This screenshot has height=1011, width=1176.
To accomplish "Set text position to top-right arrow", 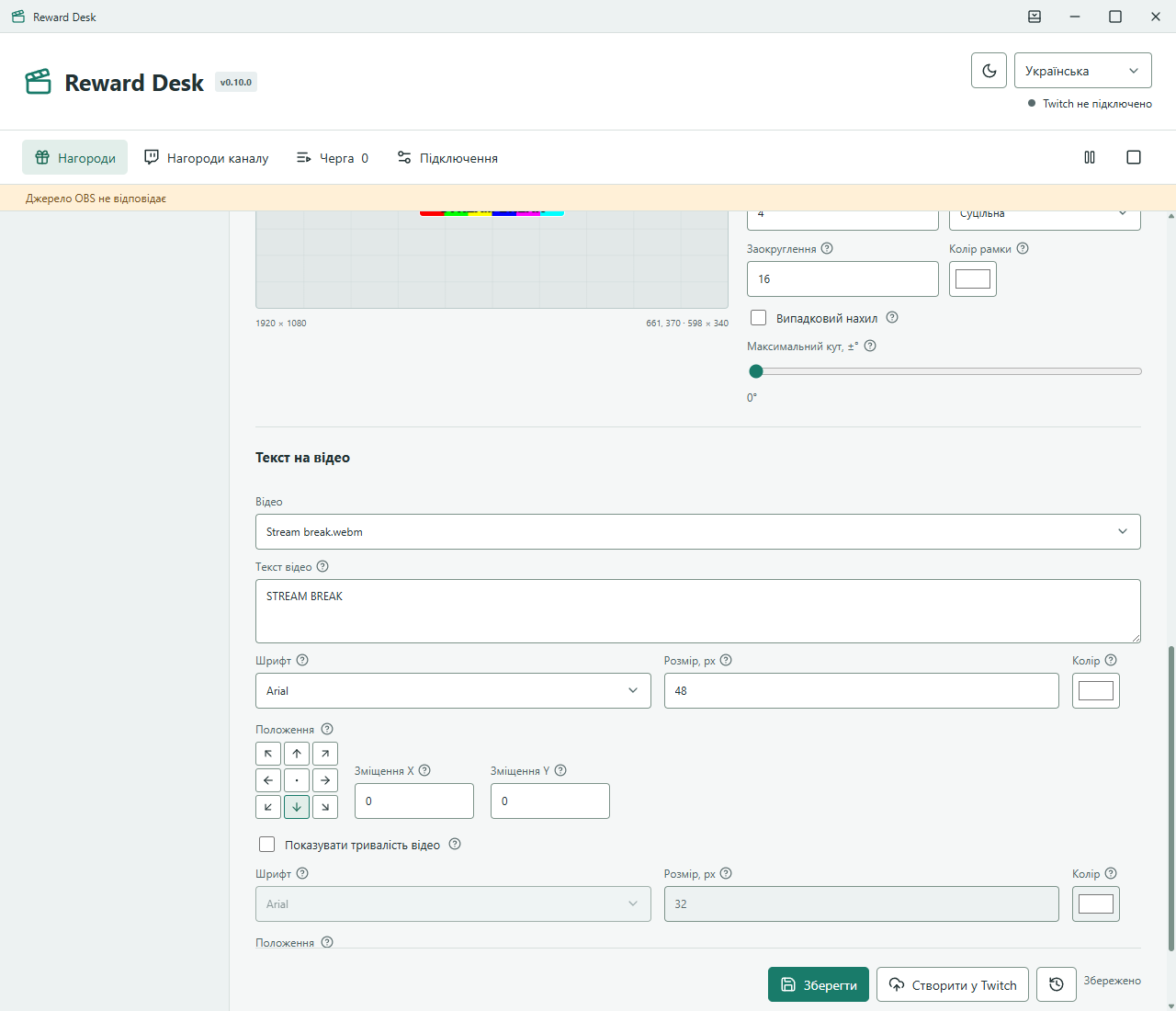I will [x=325, y=754].
